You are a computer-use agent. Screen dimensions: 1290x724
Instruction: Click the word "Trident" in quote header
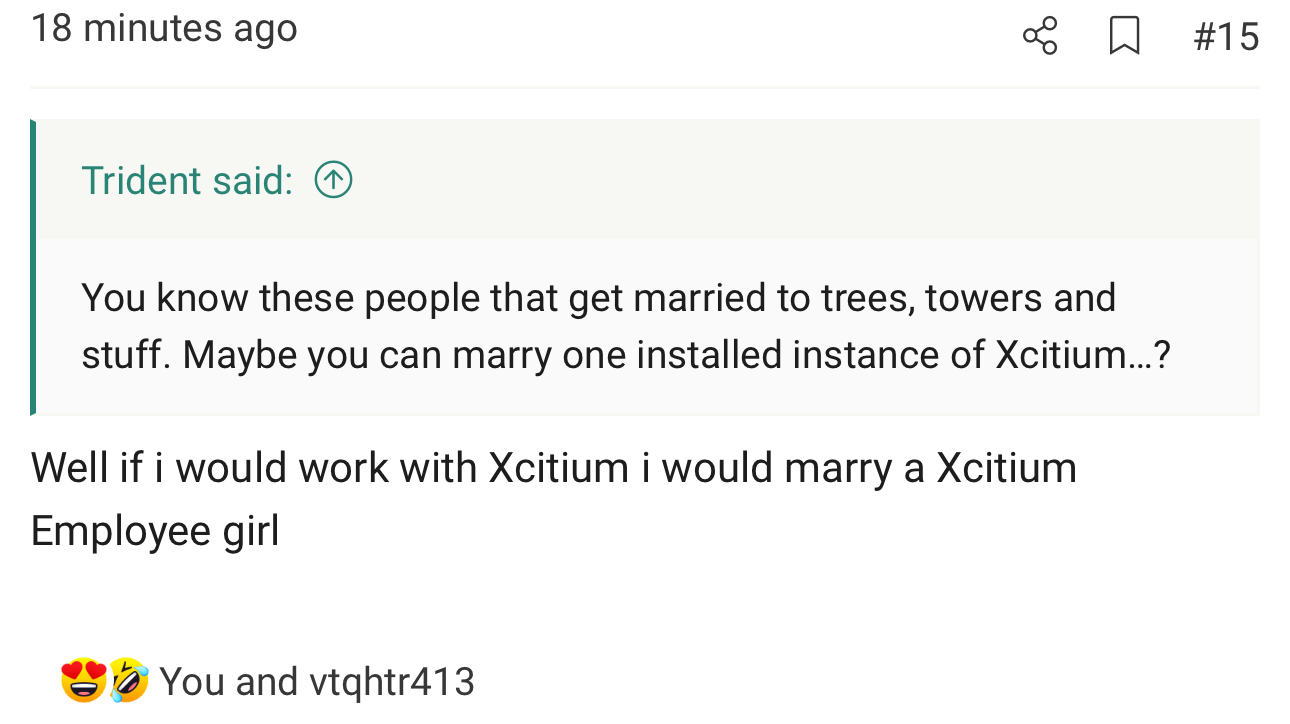point(142,180)
